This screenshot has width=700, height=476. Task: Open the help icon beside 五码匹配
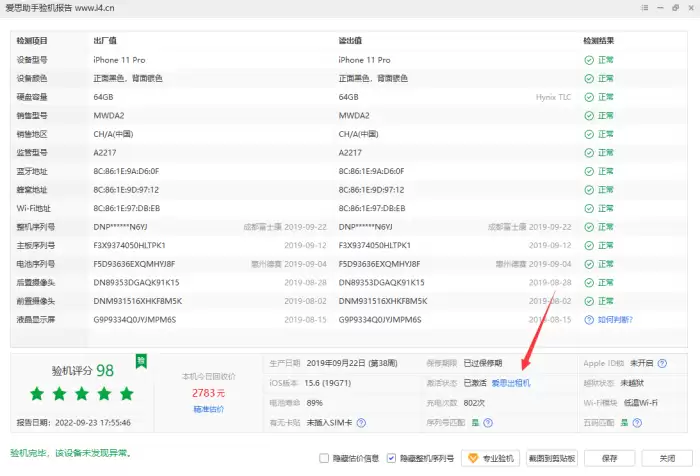tap(637, 422)
